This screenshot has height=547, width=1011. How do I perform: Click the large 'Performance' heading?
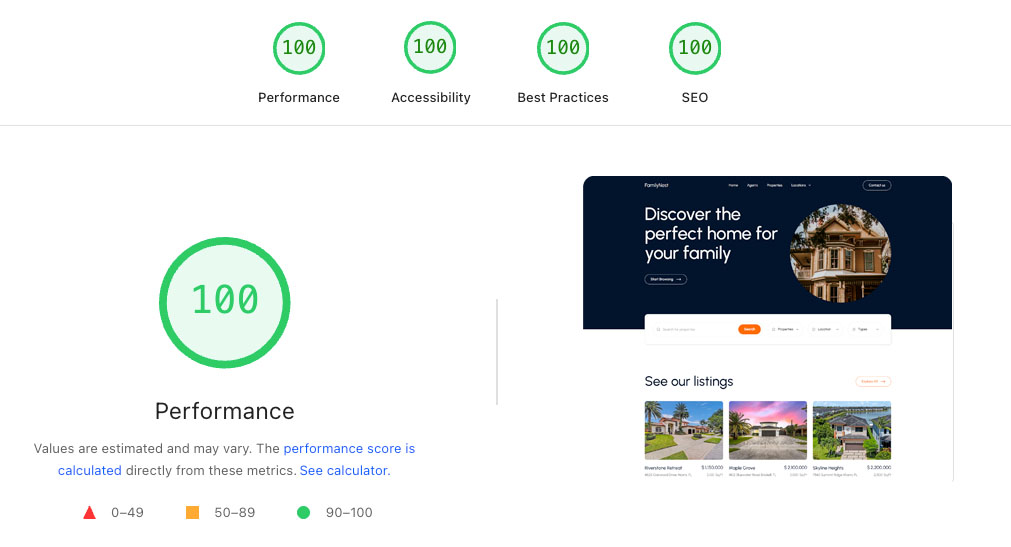pos(224,412)
